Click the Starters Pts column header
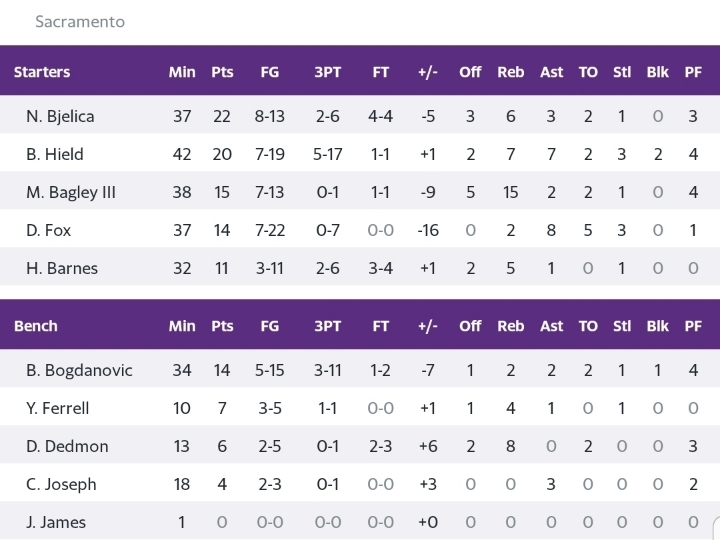Screen dimensions: 720x540 222,72
